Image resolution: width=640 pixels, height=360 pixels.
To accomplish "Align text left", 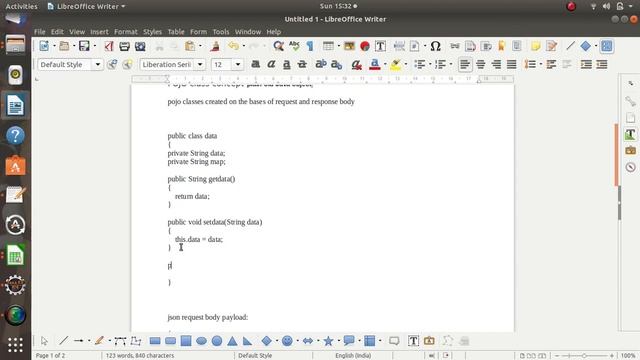I will pos(465,64).
